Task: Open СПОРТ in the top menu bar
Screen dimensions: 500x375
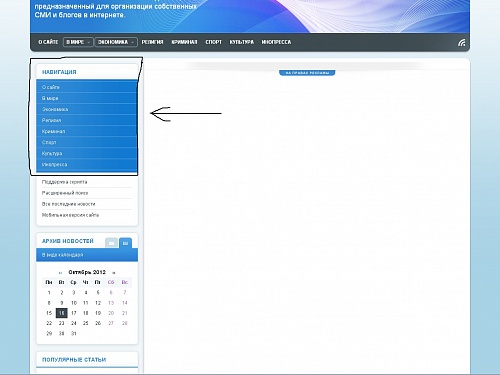Action: (x=213, y=42)
